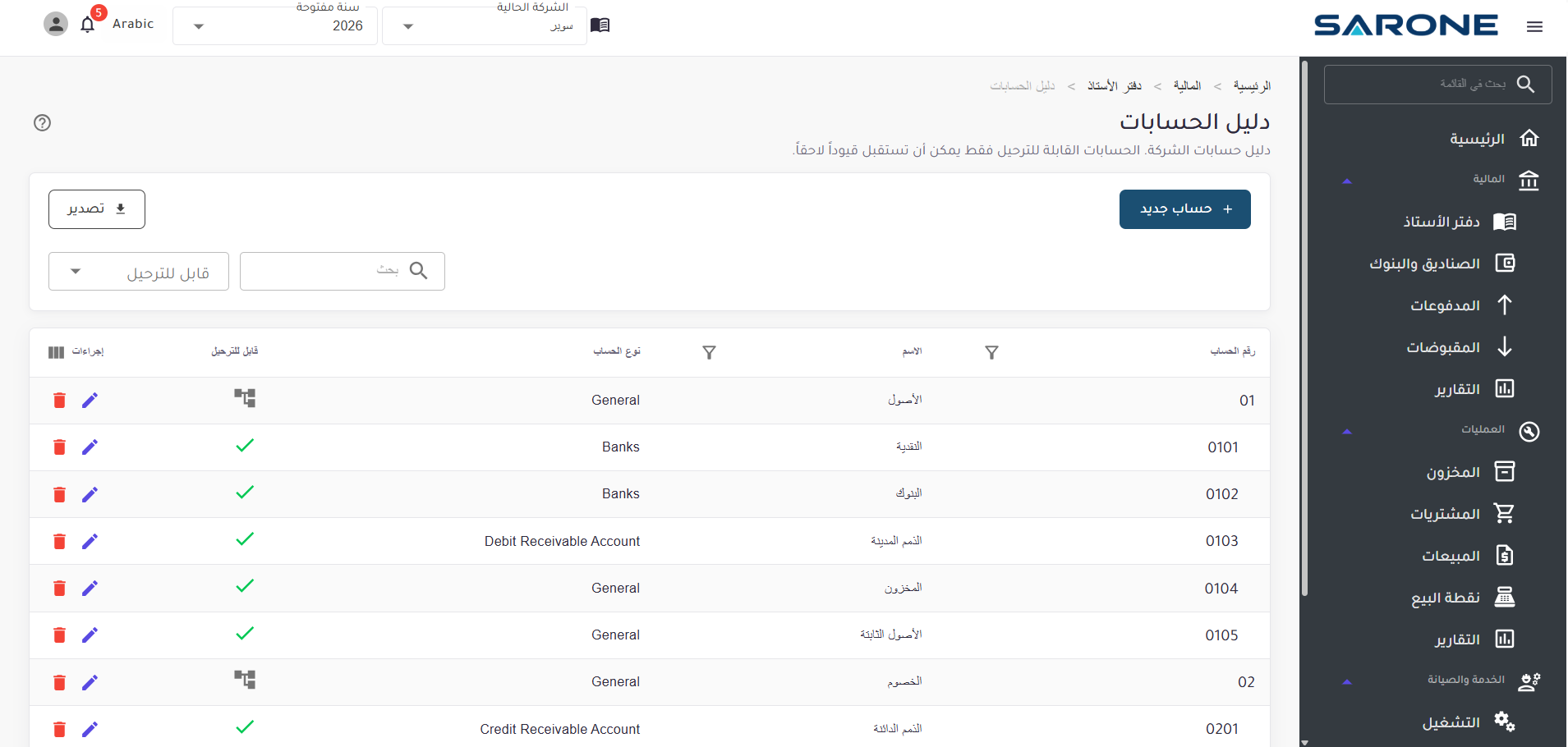Edit account 0105 الأصول الثابتة
Screen dimensions: 1568x747
pos(90,635)
